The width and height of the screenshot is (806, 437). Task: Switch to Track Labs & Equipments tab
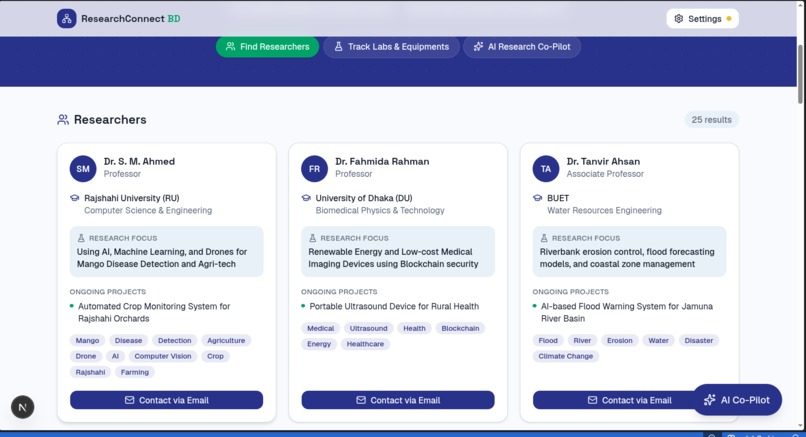[x=391, y=47]
